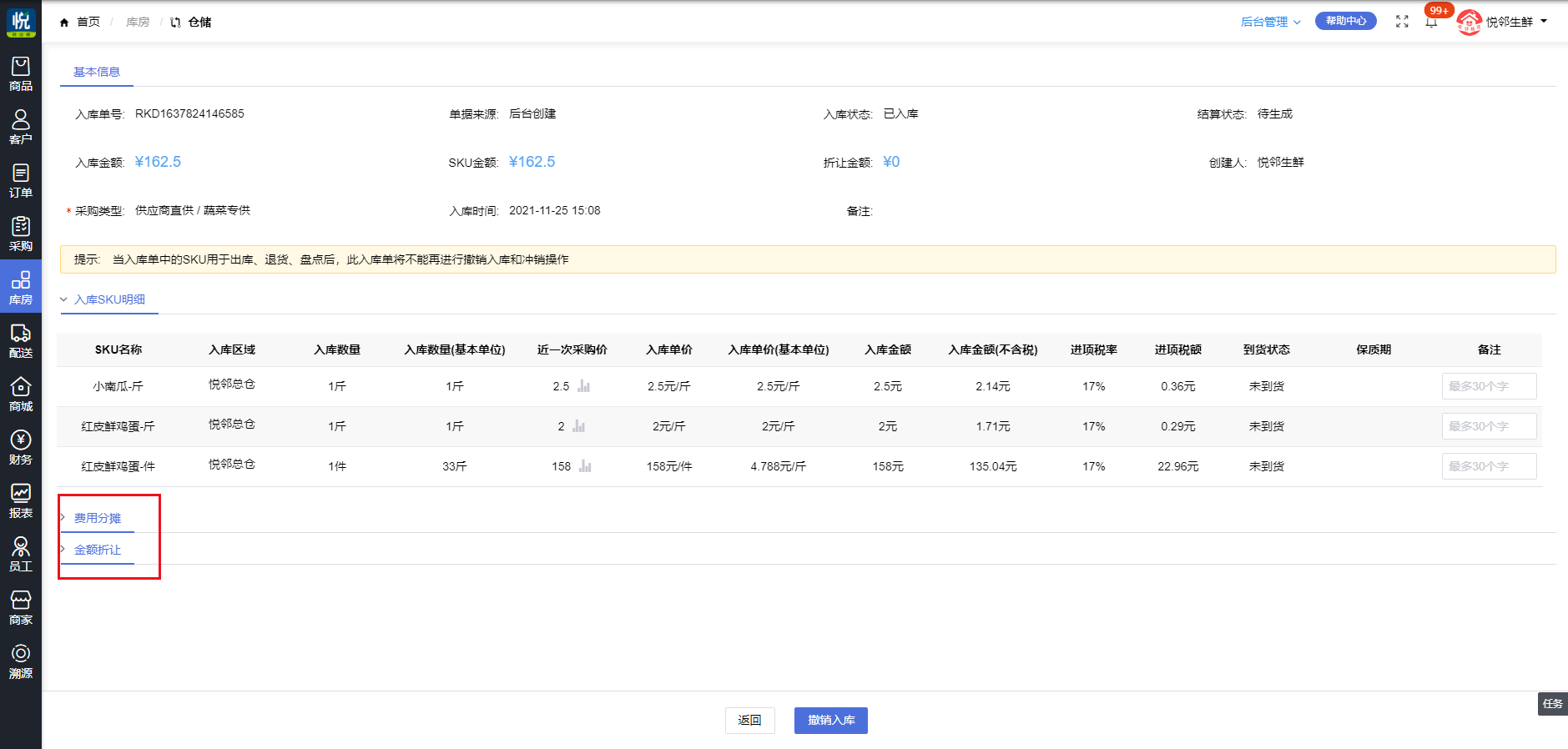Click the 返回 button
Screen dimensions: 1568x749
pos(749,720)
